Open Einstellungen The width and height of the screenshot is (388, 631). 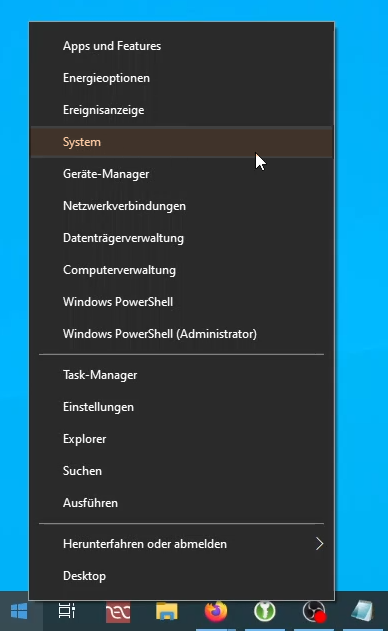[182, 407]
